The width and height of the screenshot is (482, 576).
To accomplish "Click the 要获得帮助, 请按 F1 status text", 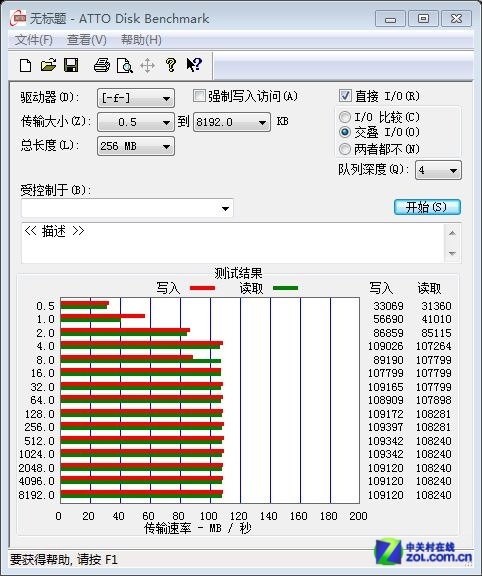I will click(64, 559).
